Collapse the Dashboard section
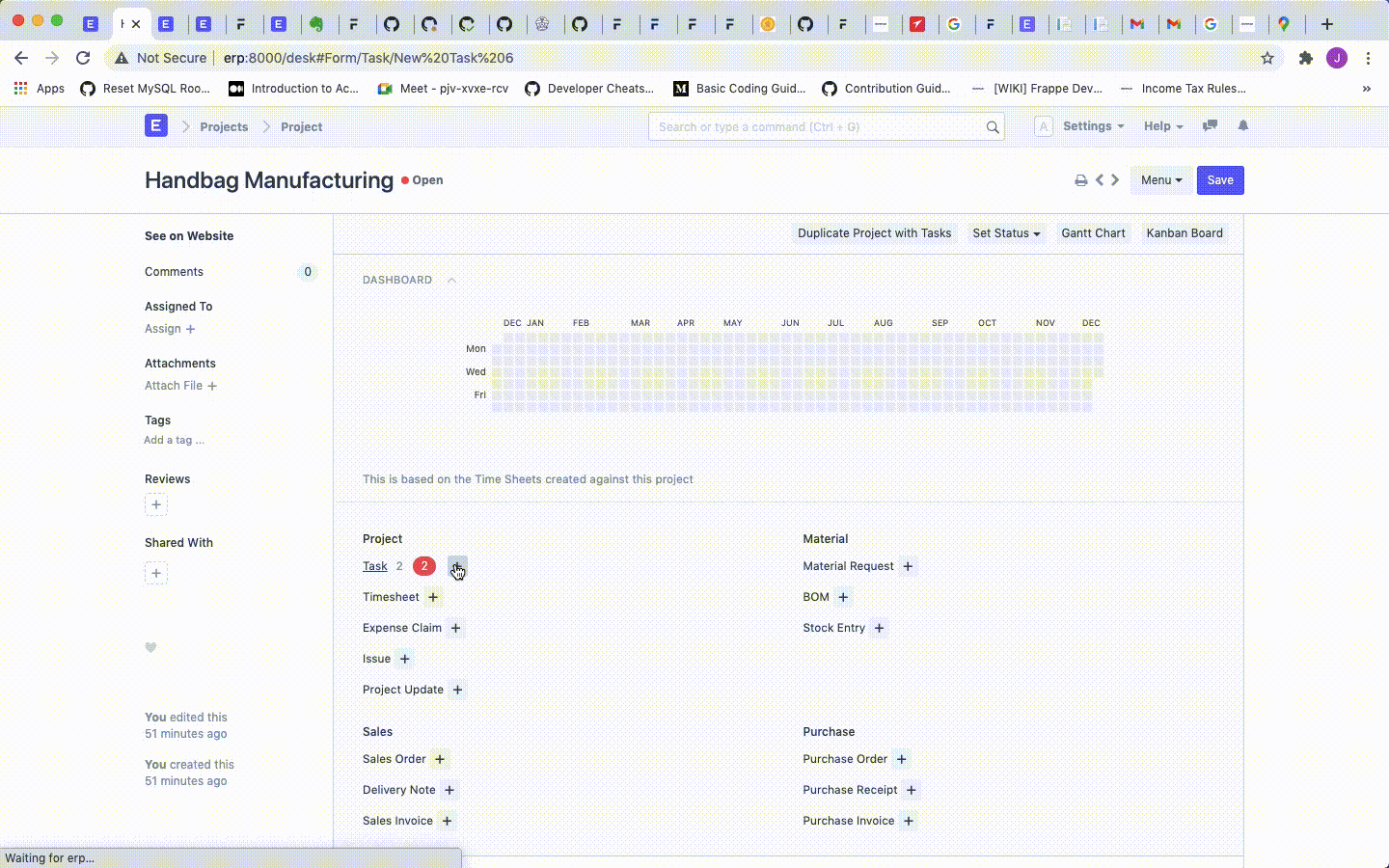1389x868 pixels. point(451,280)
